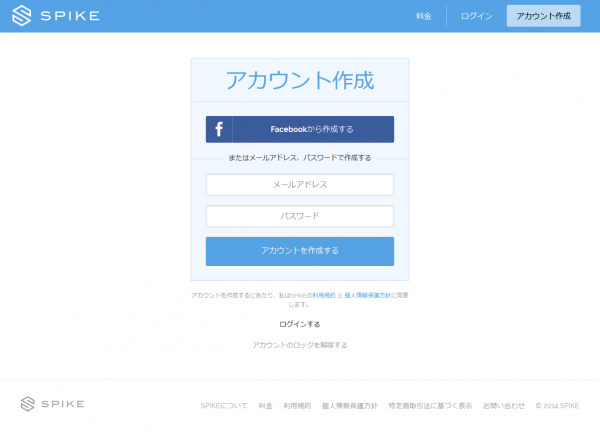The image size is (600, 432).
Task: Open 特定商取引法に基づく表示 in the footer
Action: click(x=430, y=406)
